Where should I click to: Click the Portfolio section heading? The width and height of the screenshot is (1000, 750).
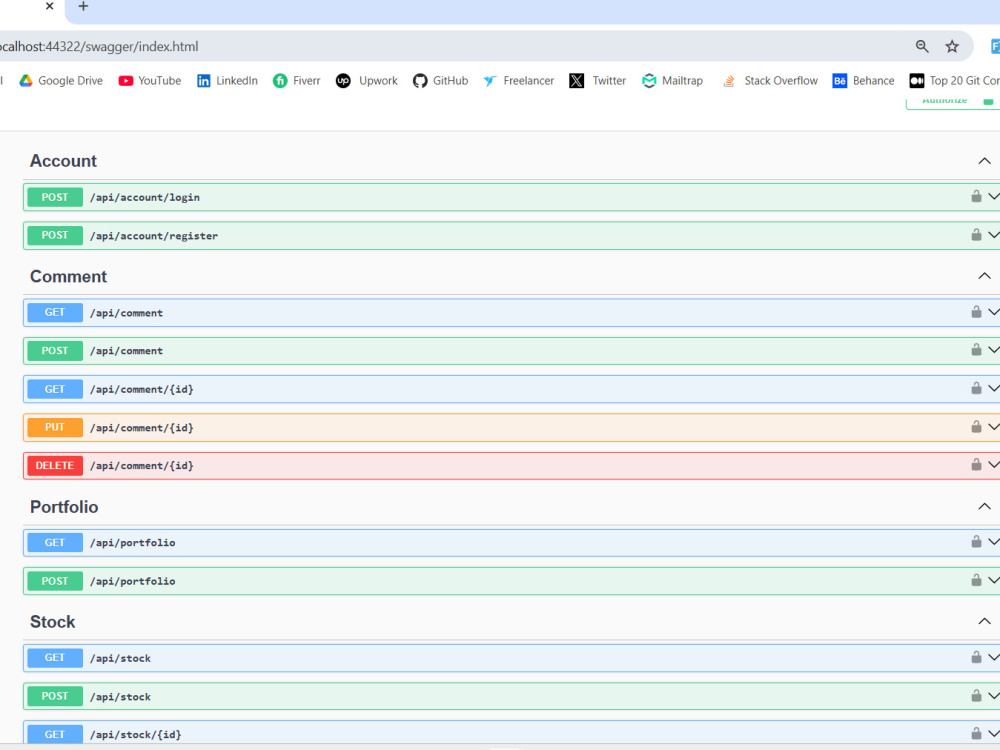64,507
